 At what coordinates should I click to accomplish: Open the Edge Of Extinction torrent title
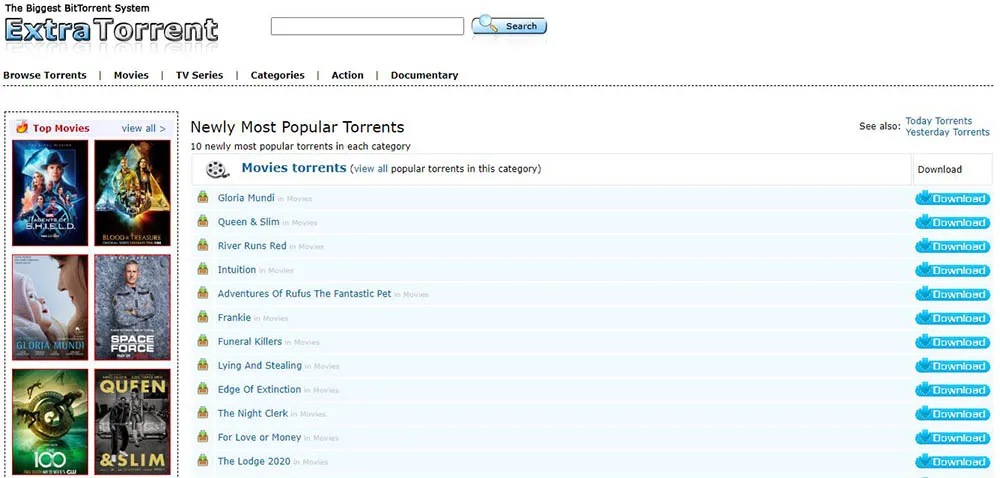coord(259,389)
